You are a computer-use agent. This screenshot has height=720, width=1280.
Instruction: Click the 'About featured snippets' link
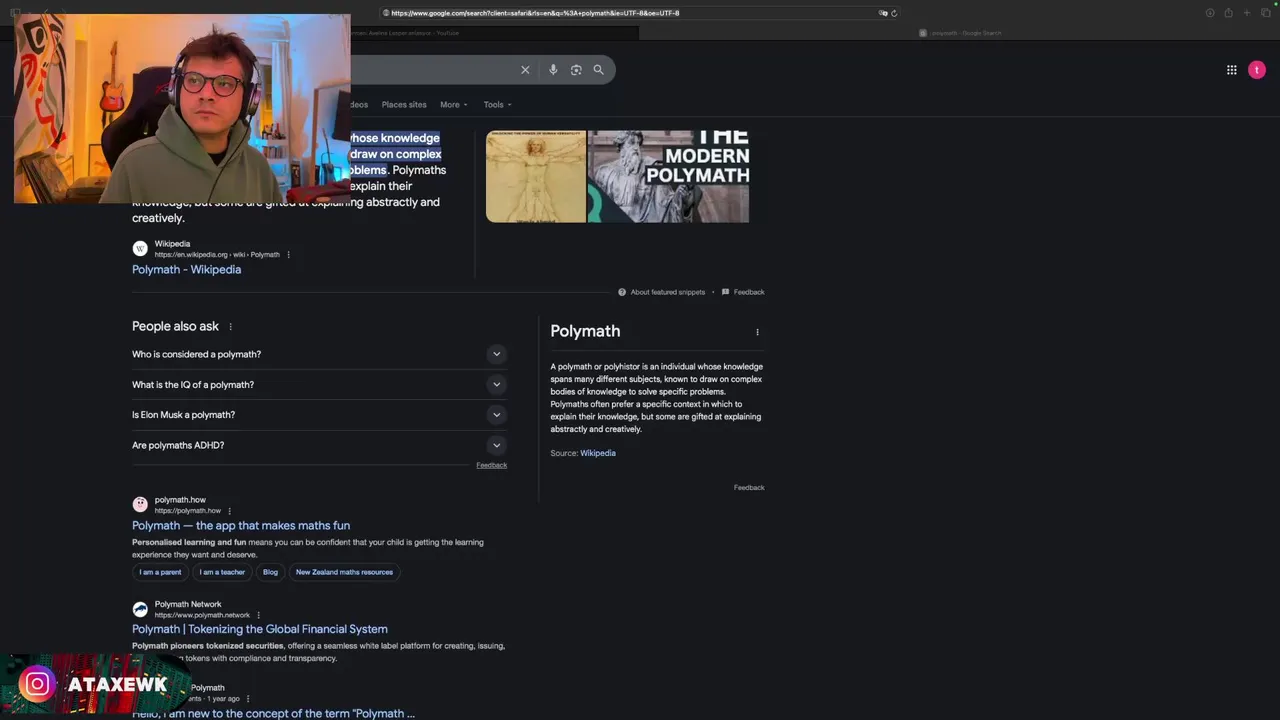(x=668, y=292)
